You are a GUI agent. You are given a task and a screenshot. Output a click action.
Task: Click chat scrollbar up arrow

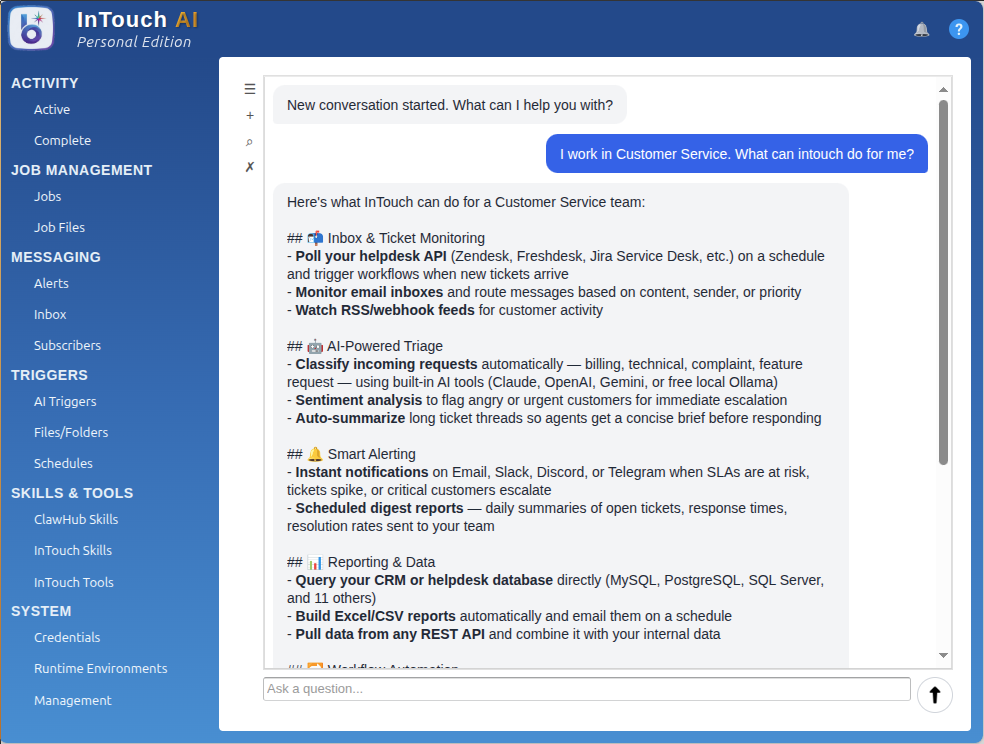pyautogui.click(x=943, y=90)
